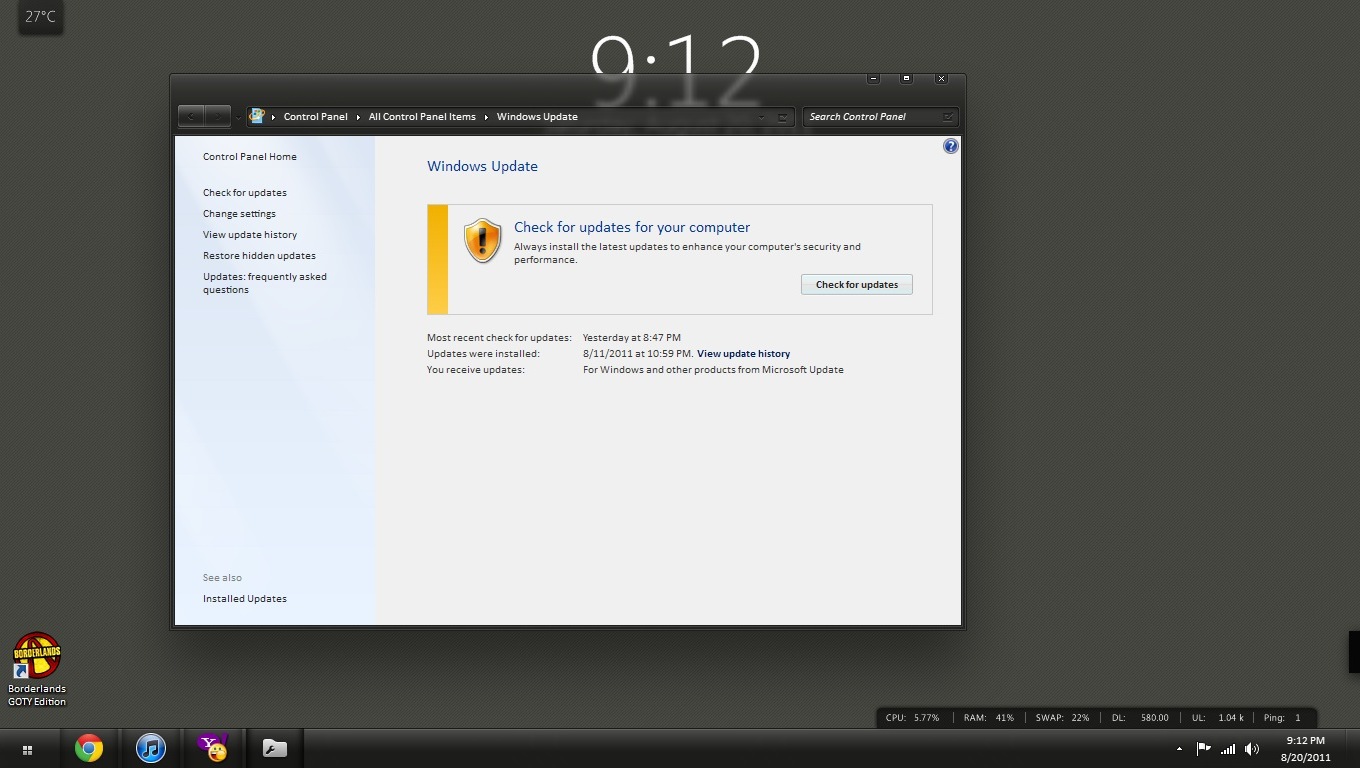
Task: Click the Check for updates button
Action: [857, 285]
